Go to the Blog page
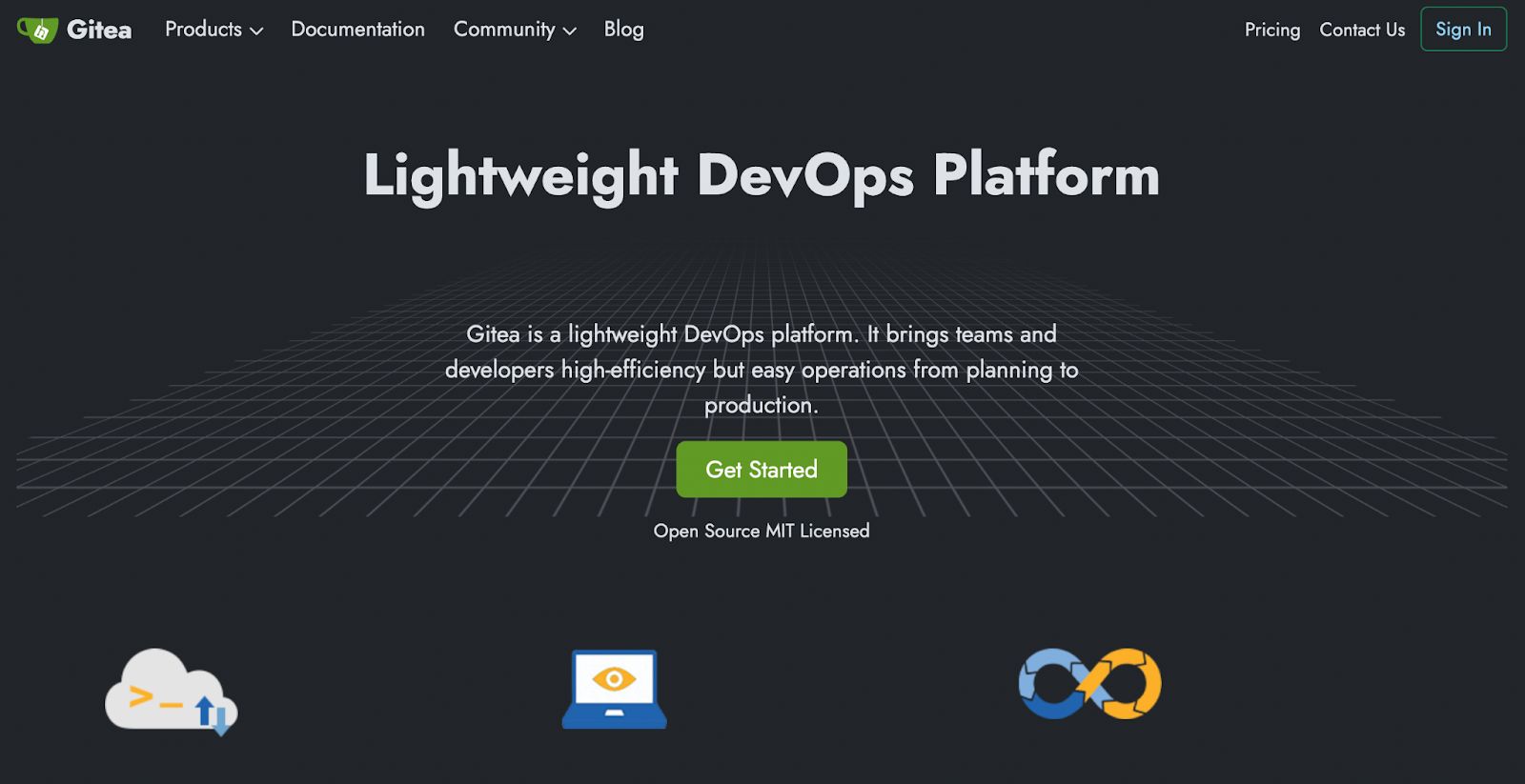 pyautogui.click(x=623, y=30)
